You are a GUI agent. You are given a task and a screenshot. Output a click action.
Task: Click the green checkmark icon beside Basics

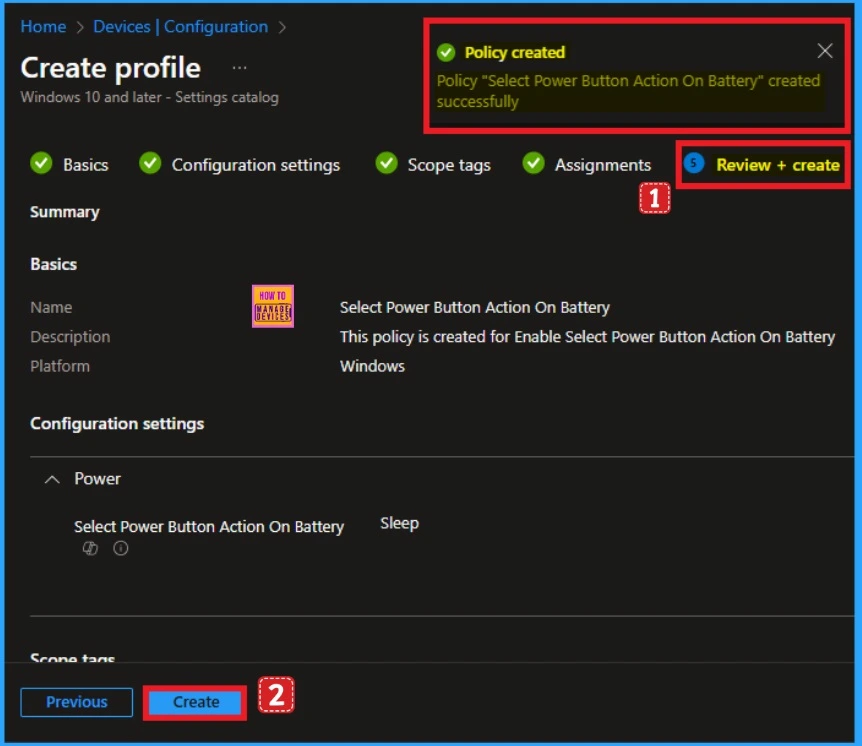(41, 163)
